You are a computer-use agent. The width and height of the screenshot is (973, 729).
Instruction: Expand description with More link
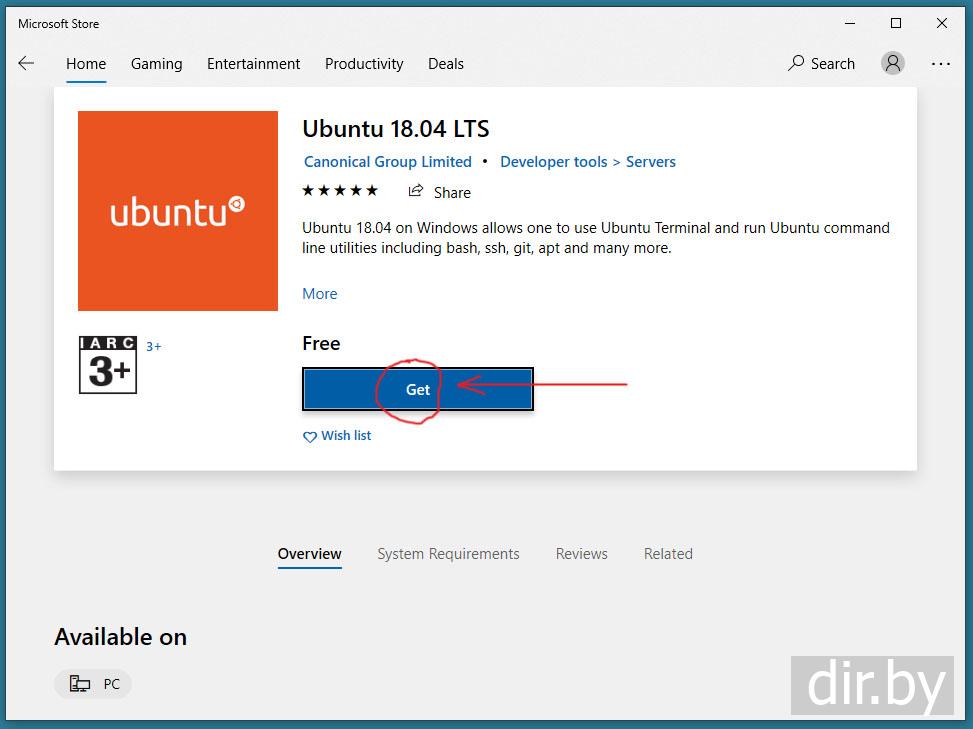click(320, 294)
